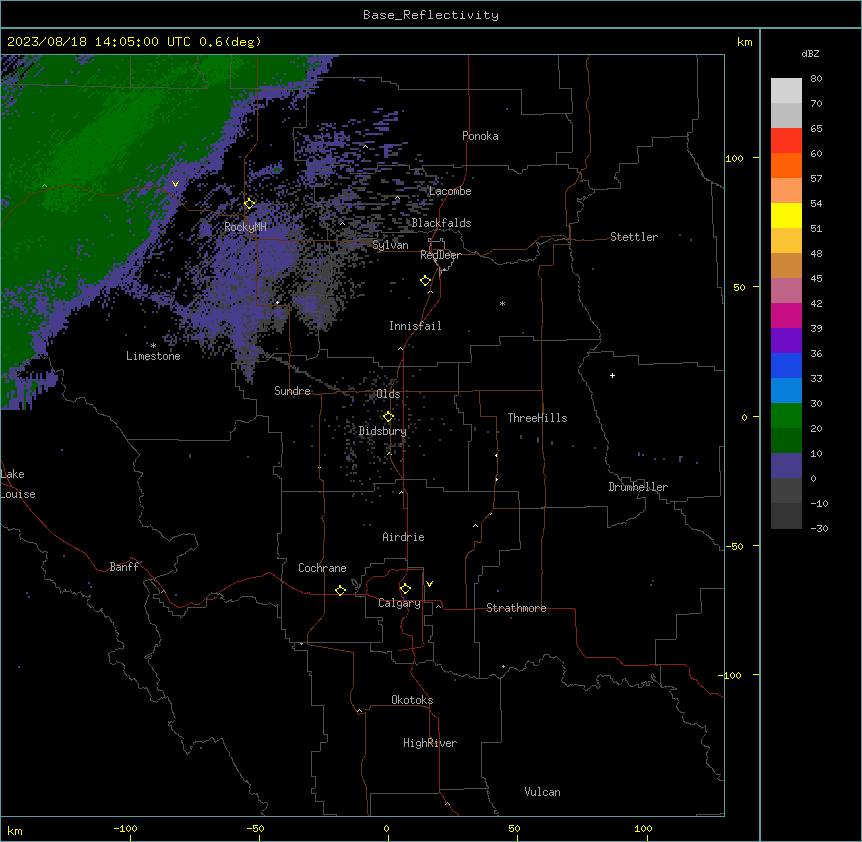Click the yellow diamond marker below Cochrane
This screenshot has width=862, height=842.
tap(340, 590)
